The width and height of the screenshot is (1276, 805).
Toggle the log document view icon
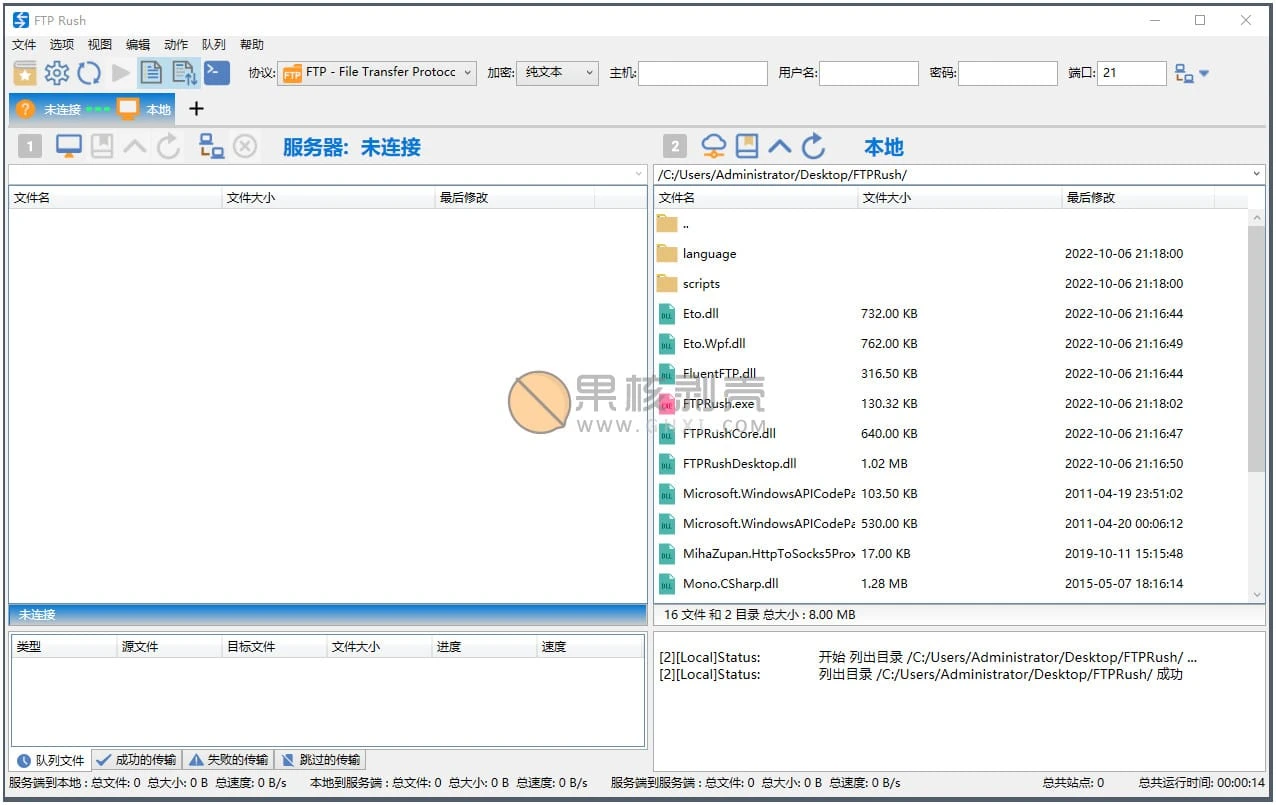(x=151, y=73)
